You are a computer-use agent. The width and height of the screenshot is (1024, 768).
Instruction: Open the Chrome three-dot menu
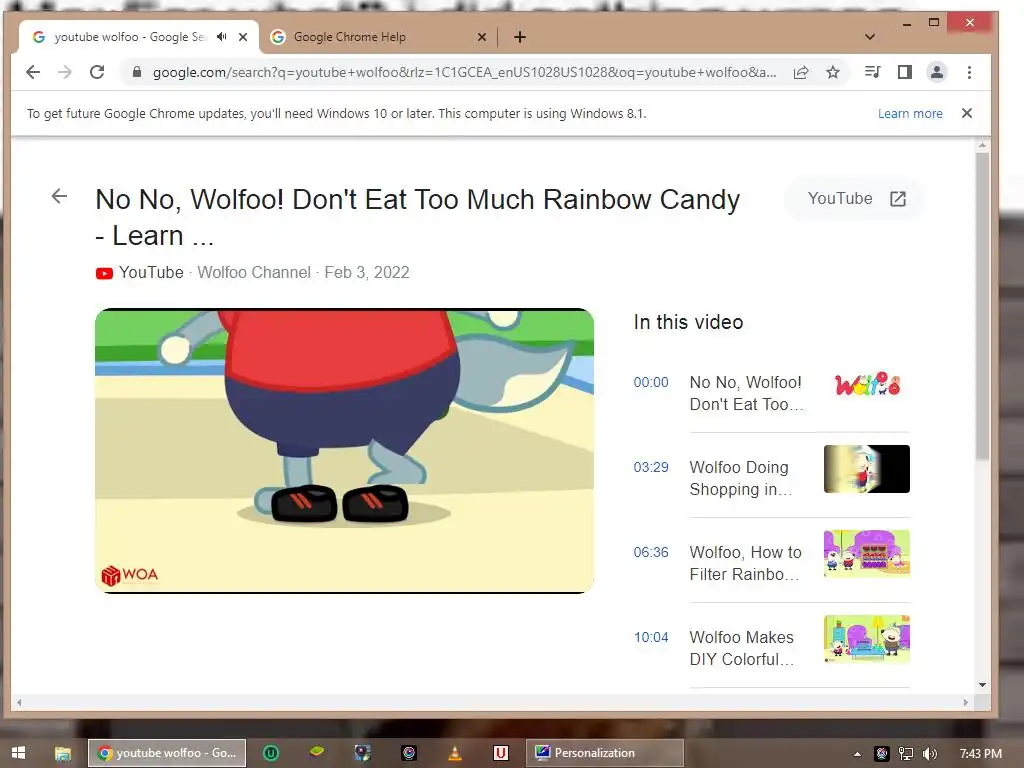point(969,72)
